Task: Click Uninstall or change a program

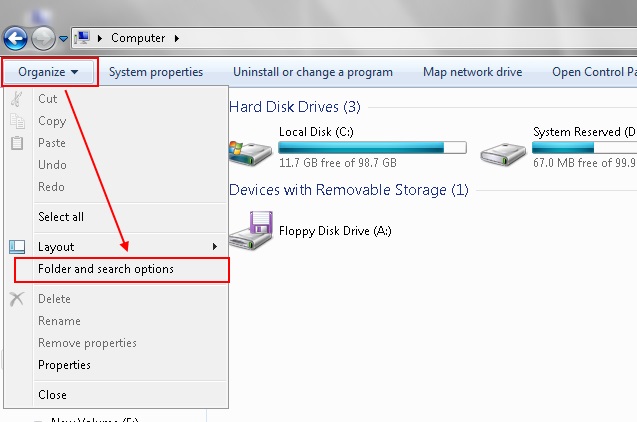Action: click(x=313, y=72)
